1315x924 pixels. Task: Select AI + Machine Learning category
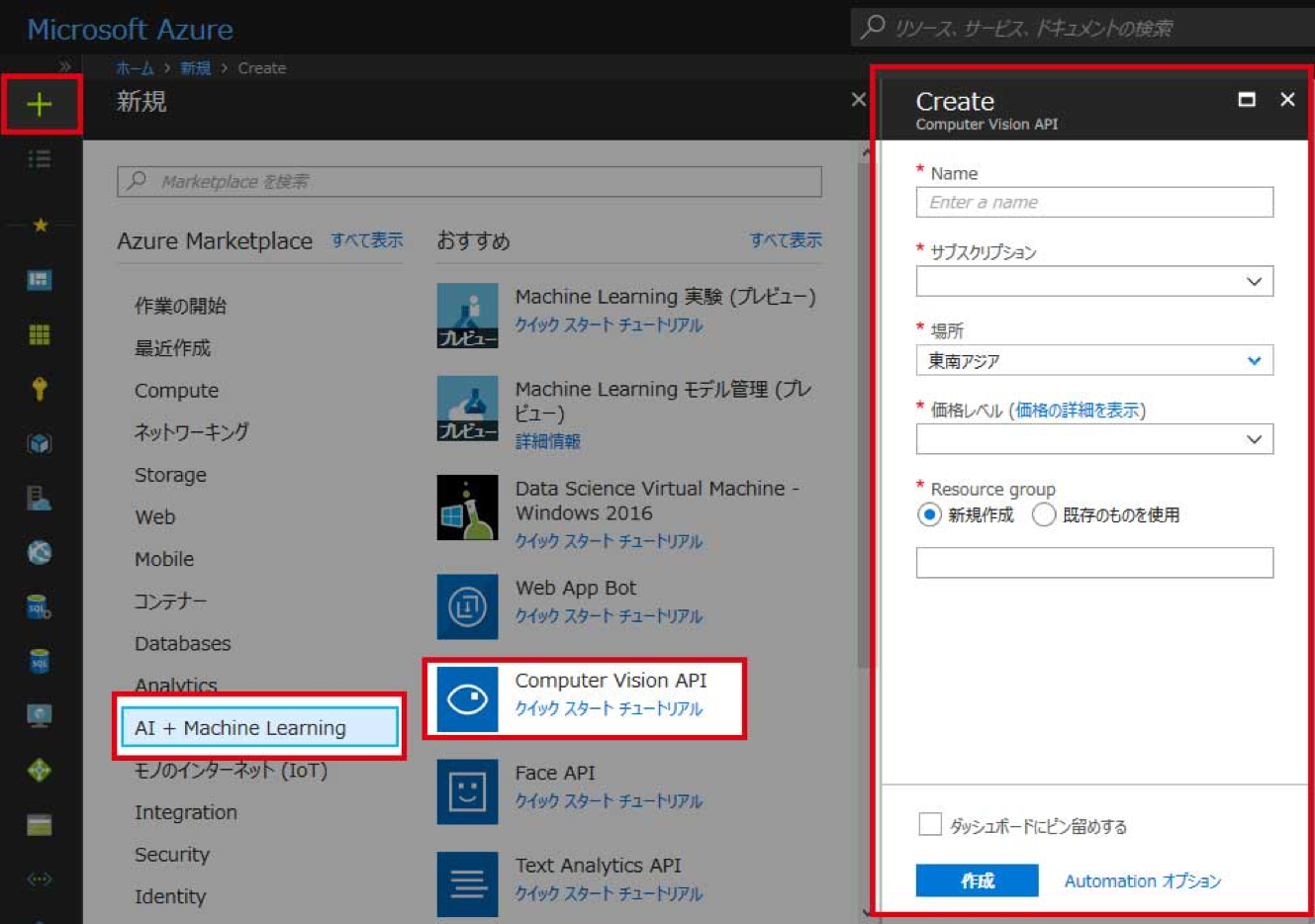259,727
